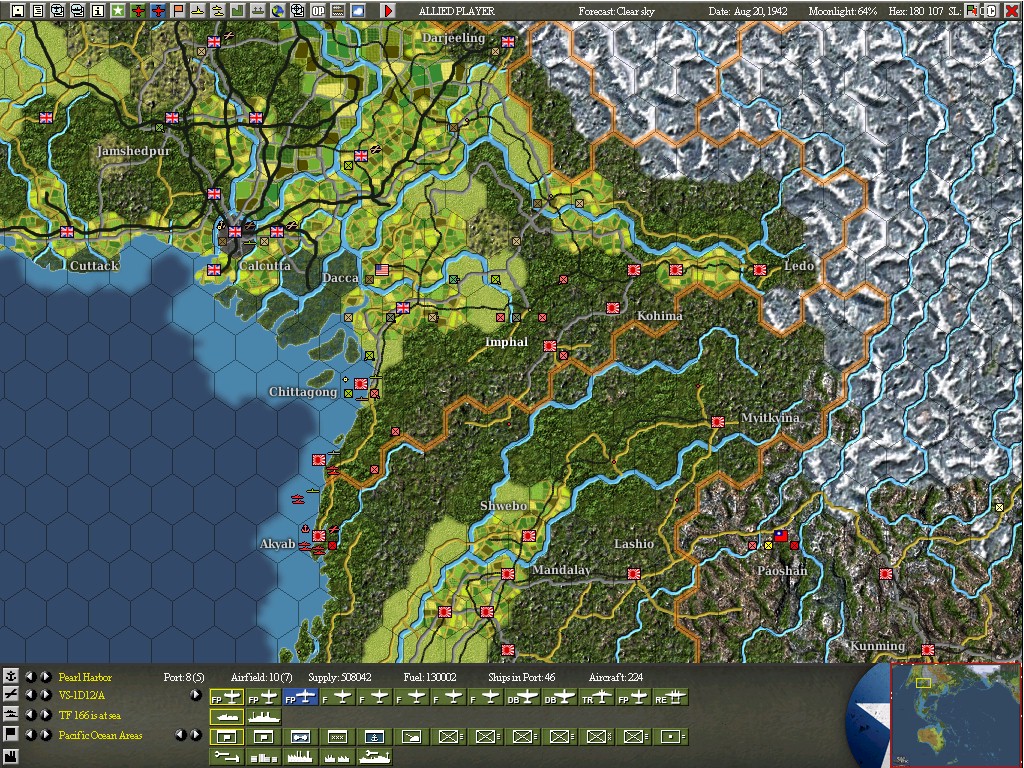Click the crosshair target toolbar icon
This screenshot has width=1024, height=768.
coord(298,10)
